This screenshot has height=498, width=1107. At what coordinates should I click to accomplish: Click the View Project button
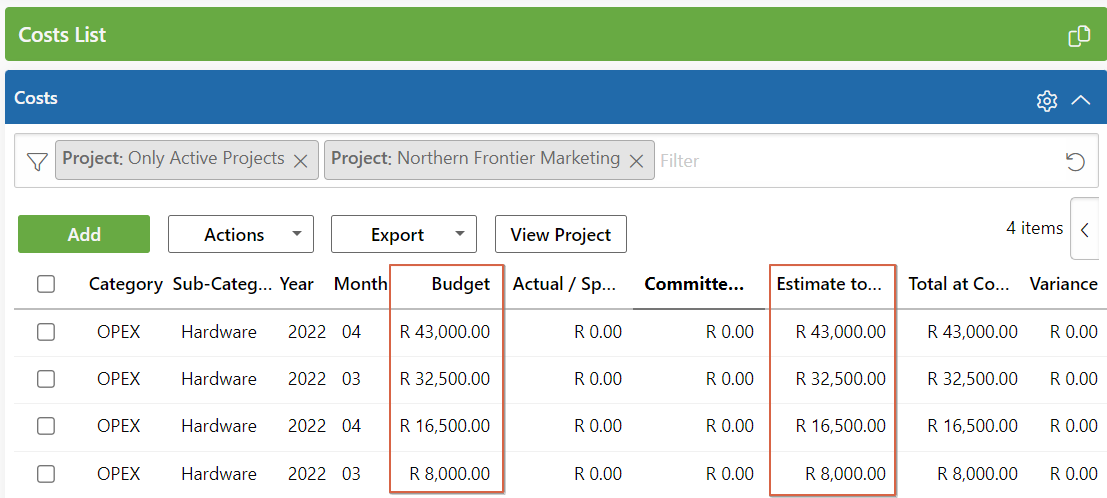tap(560, 235)
